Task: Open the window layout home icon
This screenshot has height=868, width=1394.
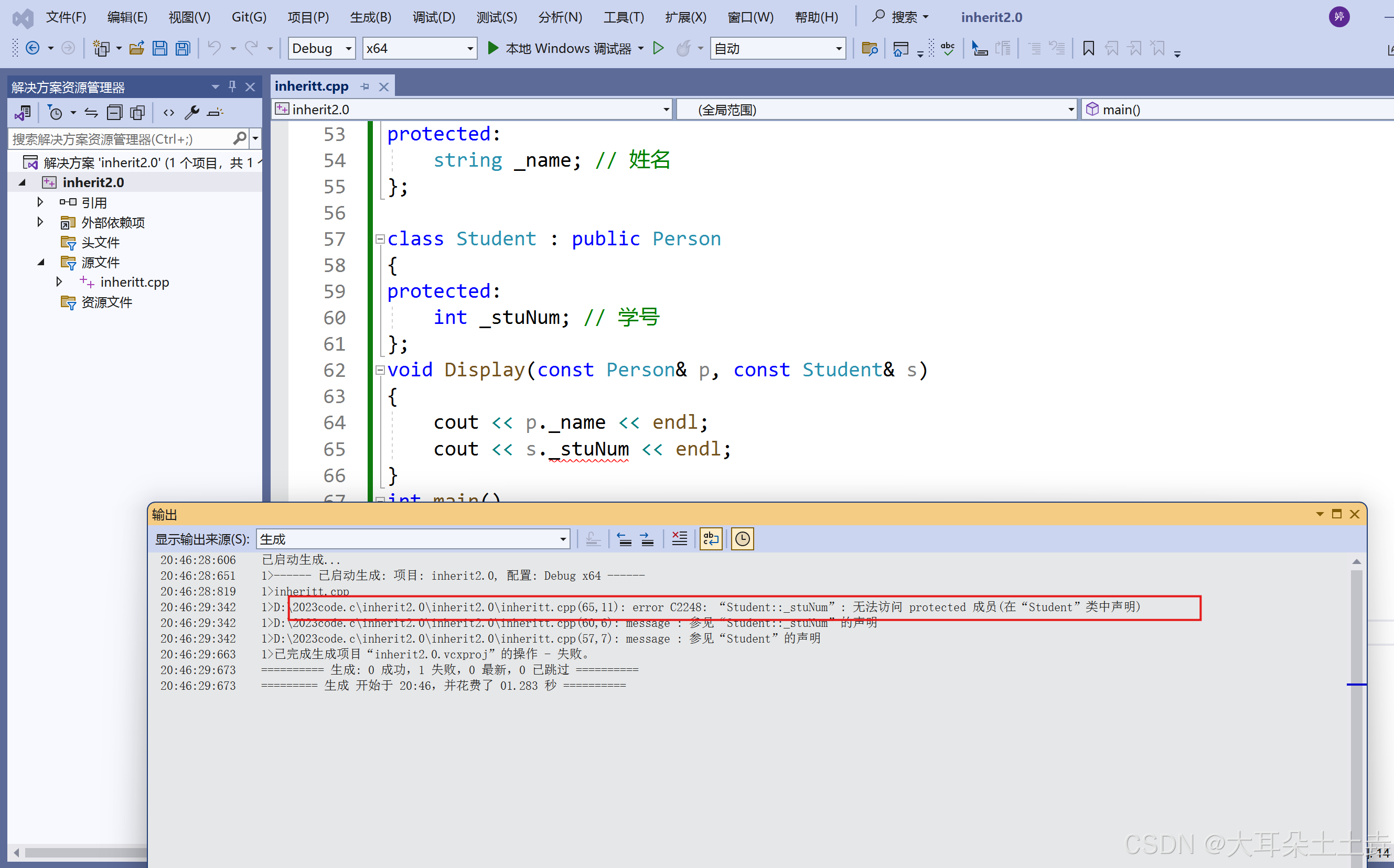Action: point(900,49)
